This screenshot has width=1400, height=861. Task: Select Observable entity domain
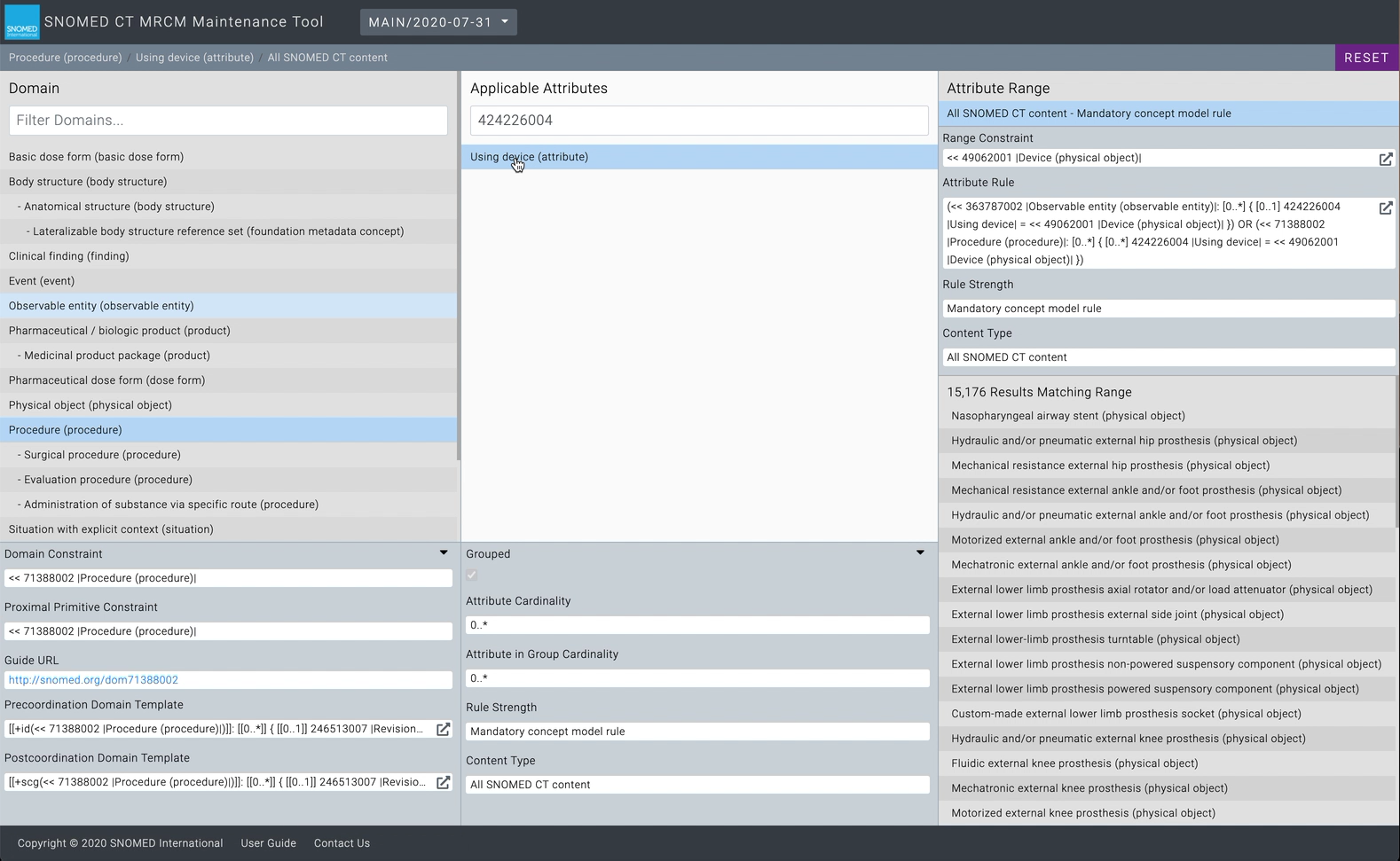coord(229,306)
